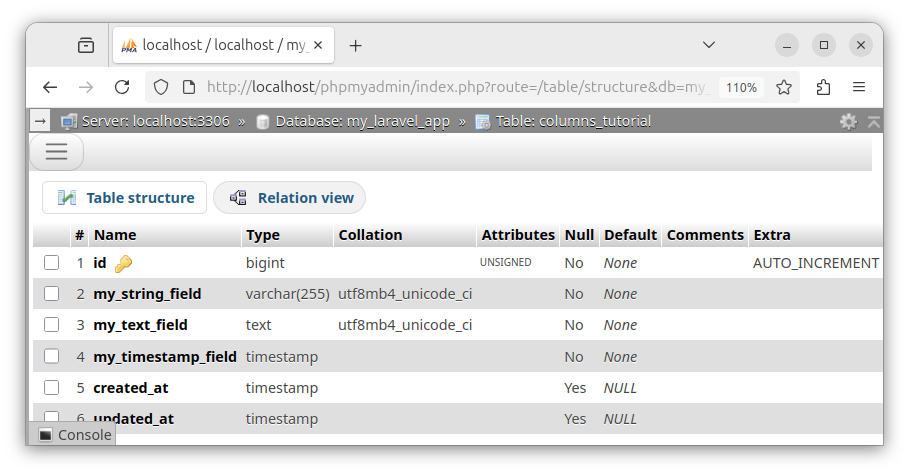Click the primary key icon beside id

coord(123,264)
